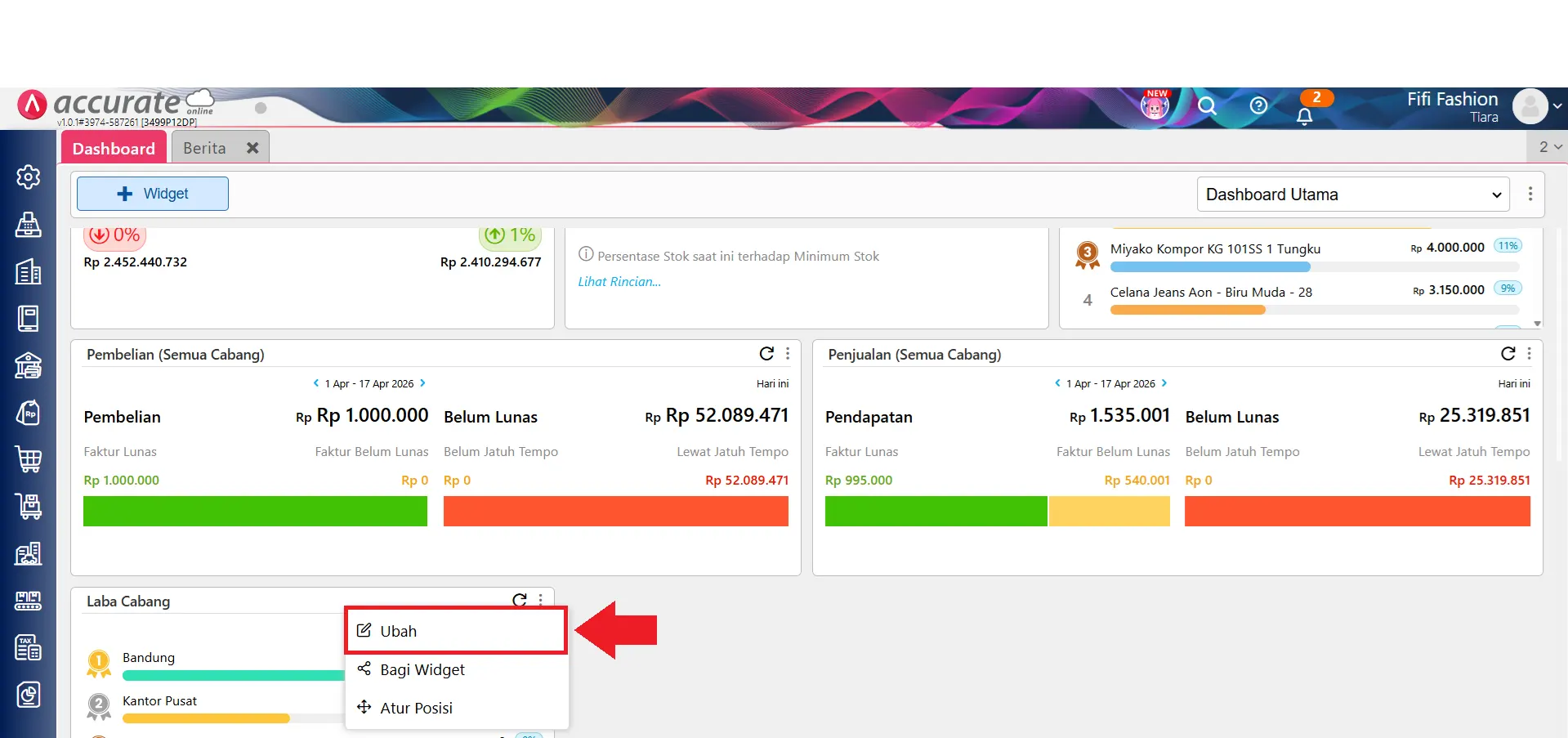Click the Penjualan Faktur Belum Lunas yellow bar

(1109, 511)
